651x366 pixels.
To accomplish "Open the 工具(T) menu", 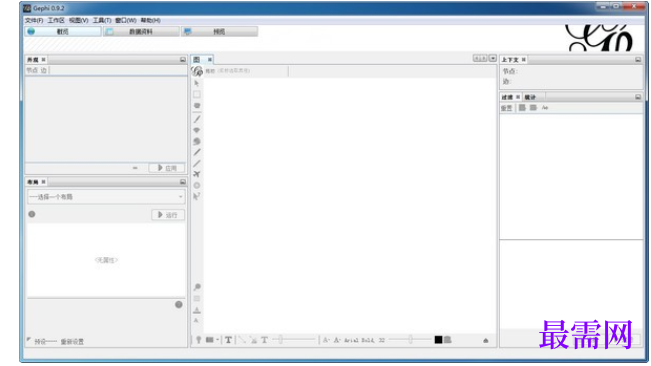I will pyautogui.click(x=102, y=20).
